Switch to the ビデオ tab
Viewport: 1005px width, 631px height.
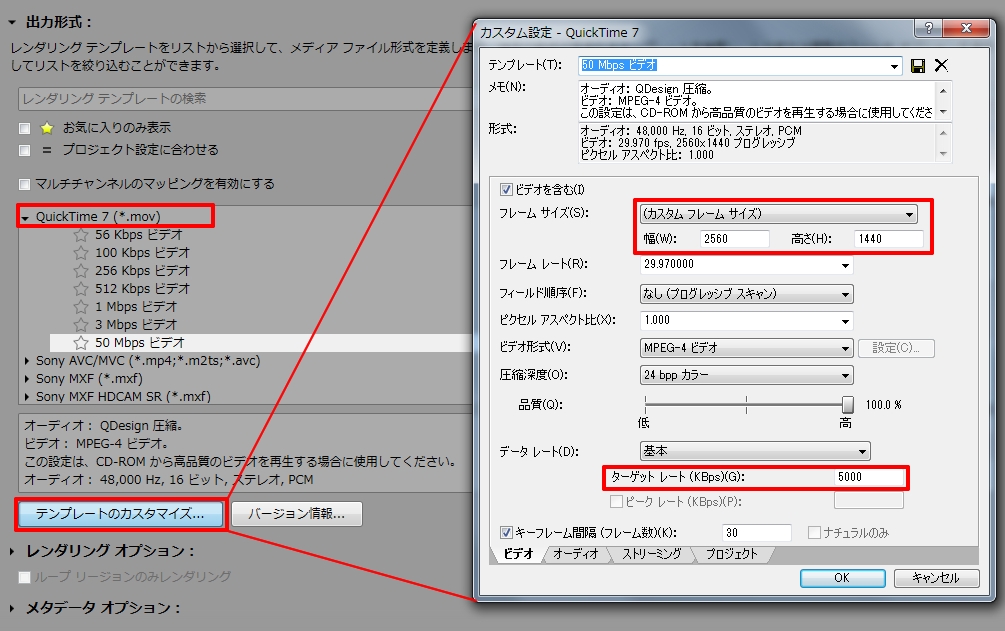click(x=518, y=554)
